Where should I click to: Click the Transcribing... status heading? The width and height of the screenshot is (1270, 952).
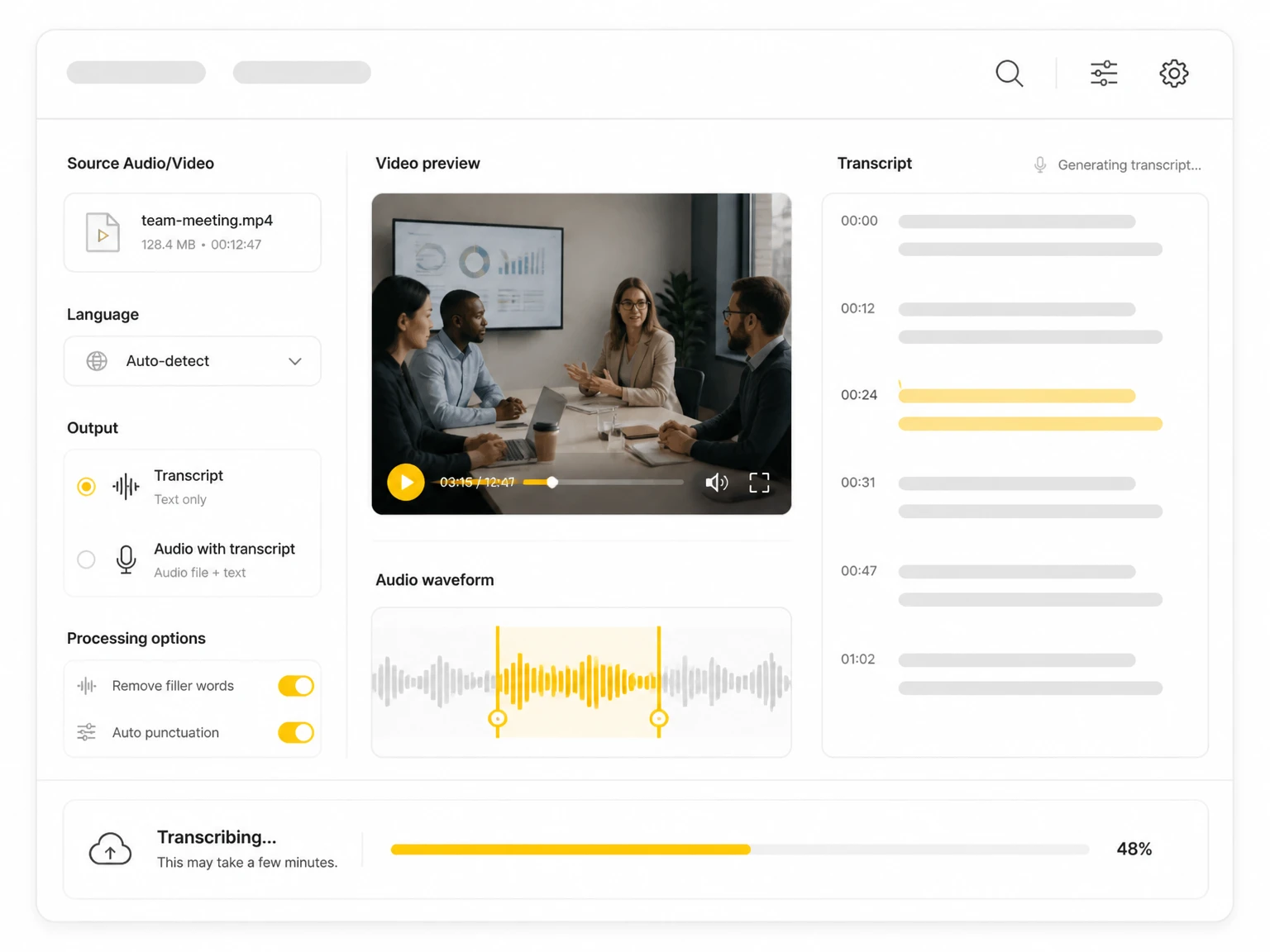click(217, 837)
